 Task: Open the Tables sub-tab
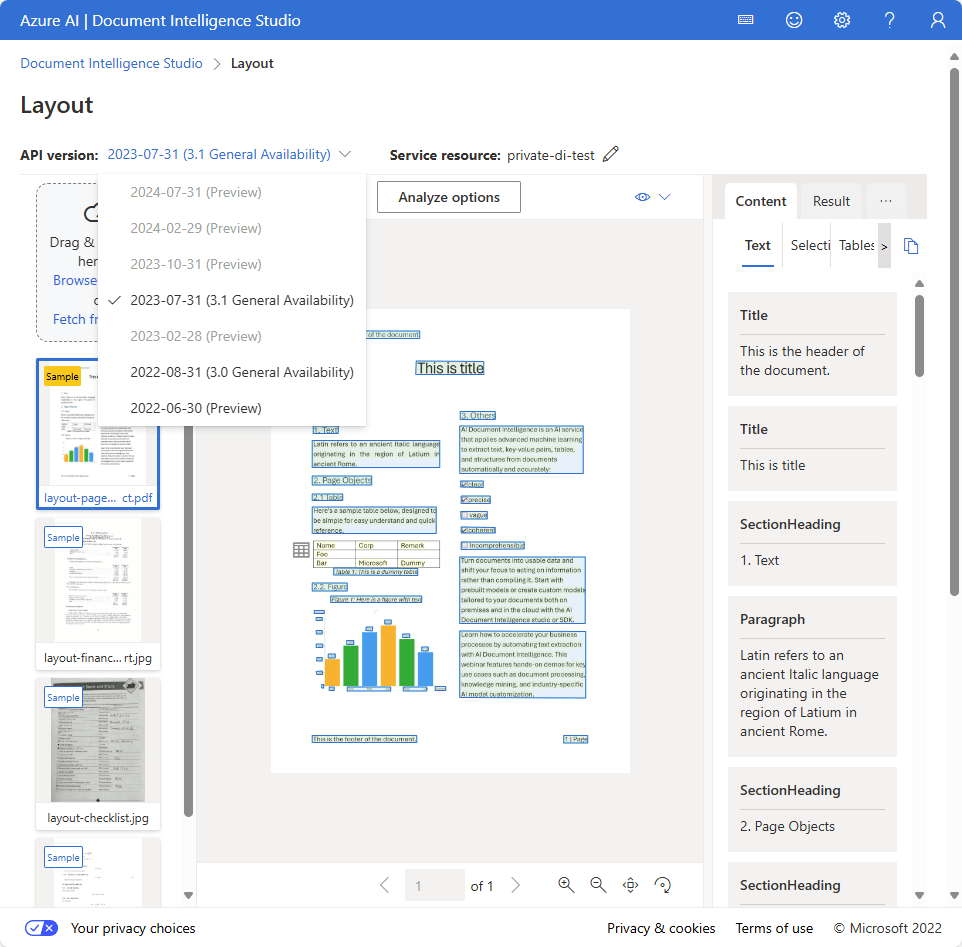856,245
